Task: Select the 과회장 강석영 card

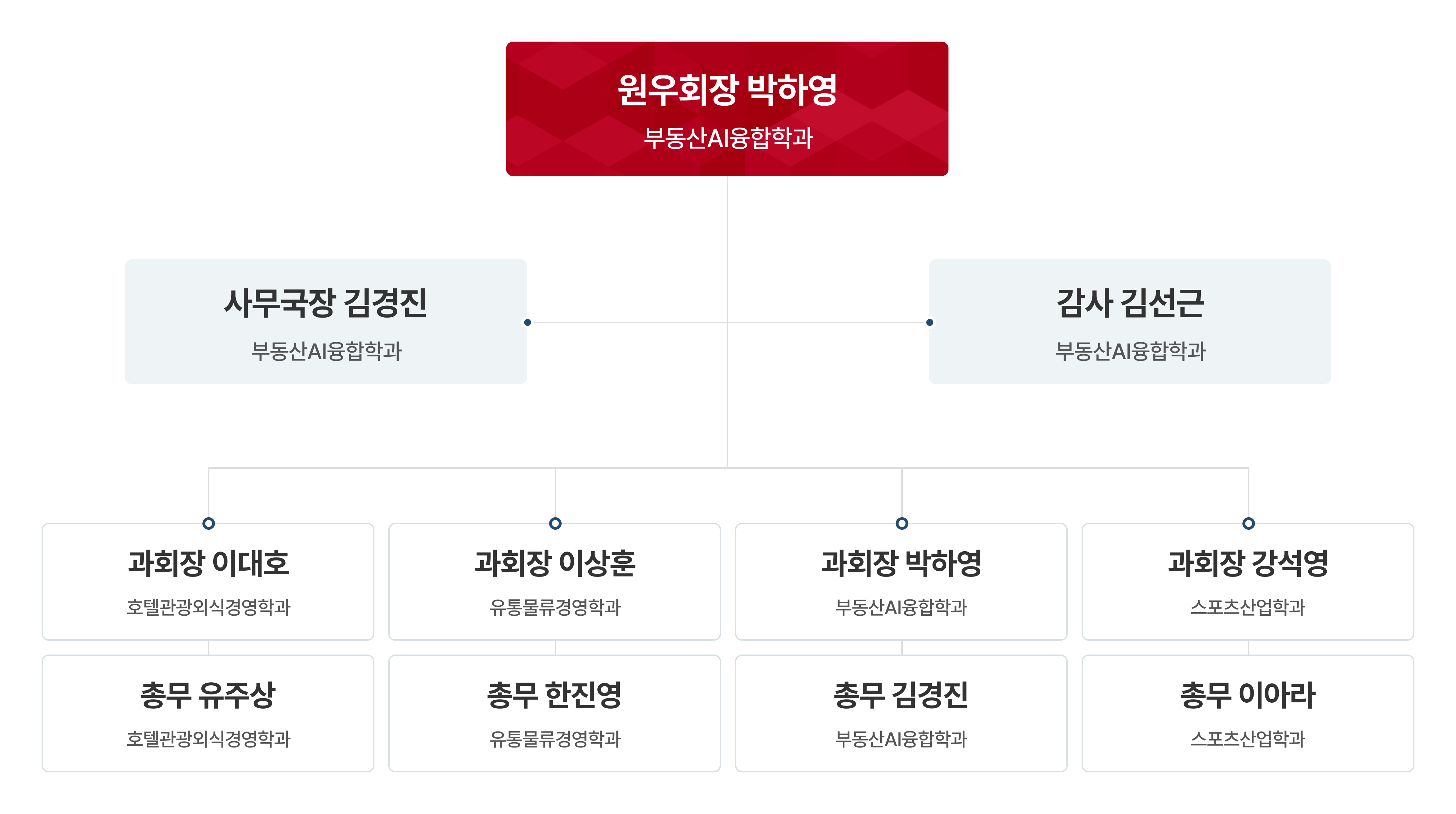Action: pos(1247,582)
